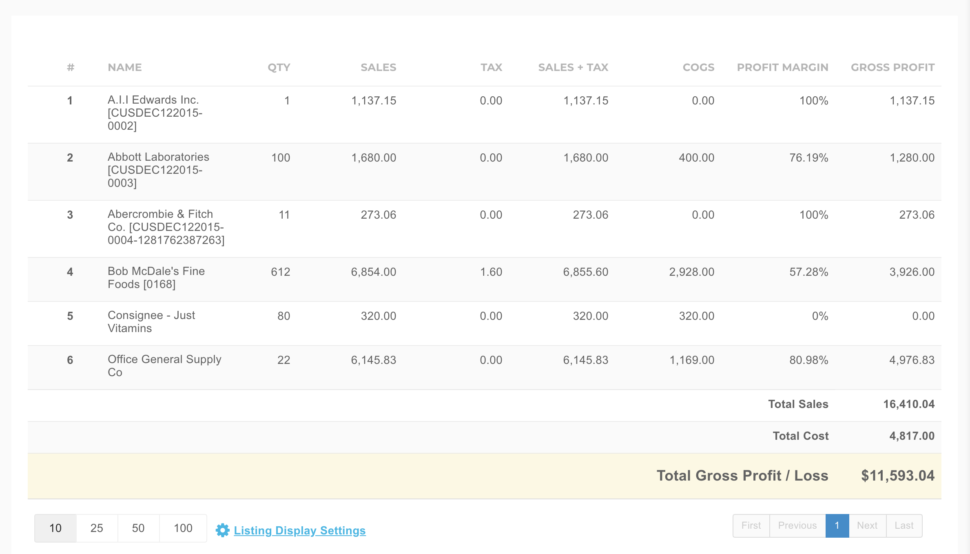Select Bob McDale's Fine Foods customer name

point(156,278)
